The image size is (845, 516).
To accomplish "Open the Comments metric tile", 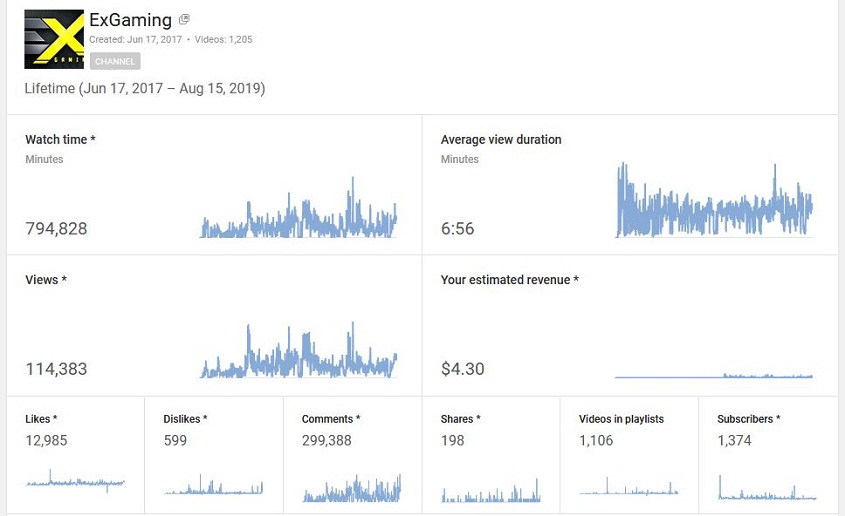I will [352, 455].
